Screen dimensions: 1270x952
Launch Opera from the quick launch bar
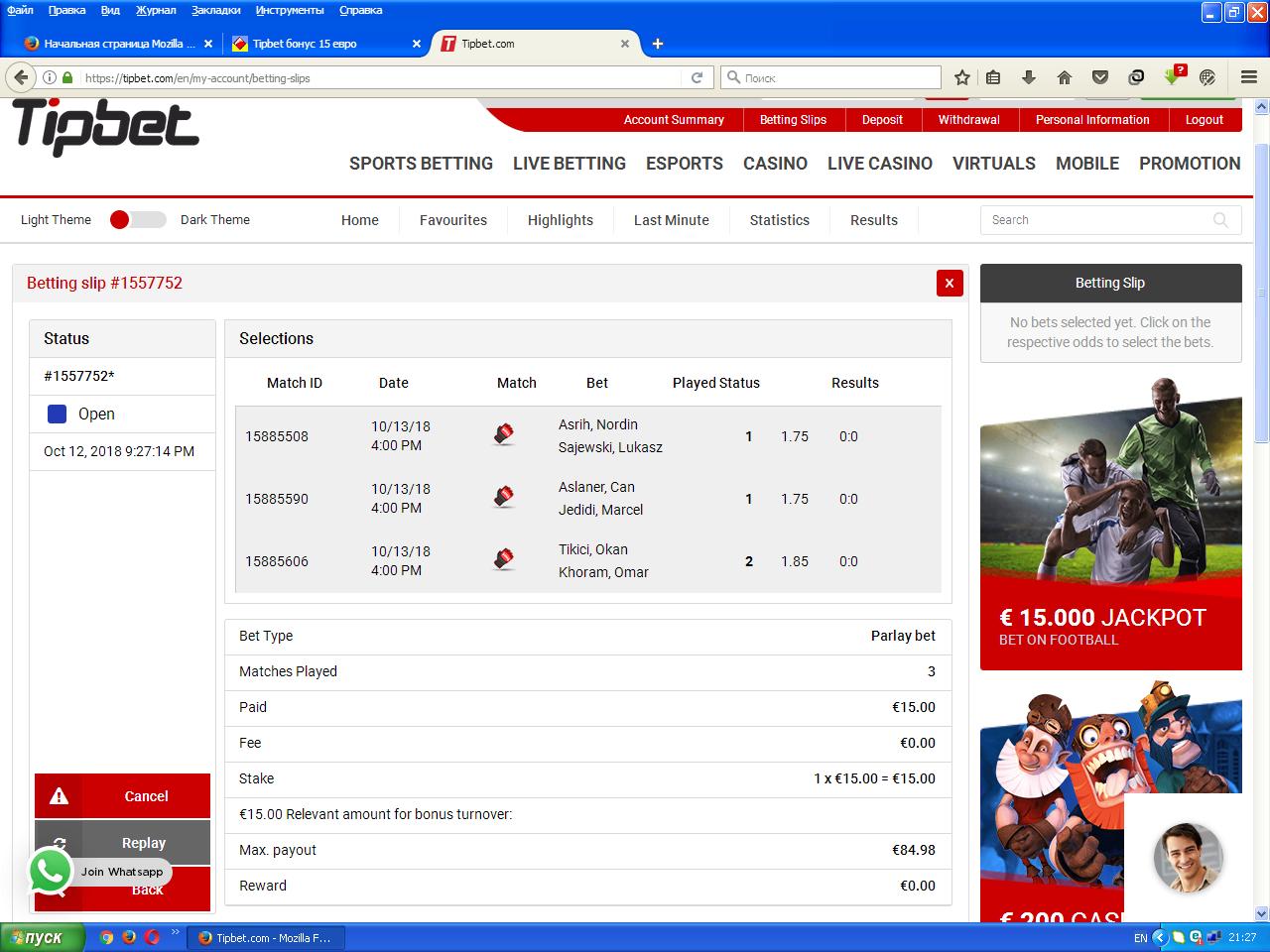(152, 937)
